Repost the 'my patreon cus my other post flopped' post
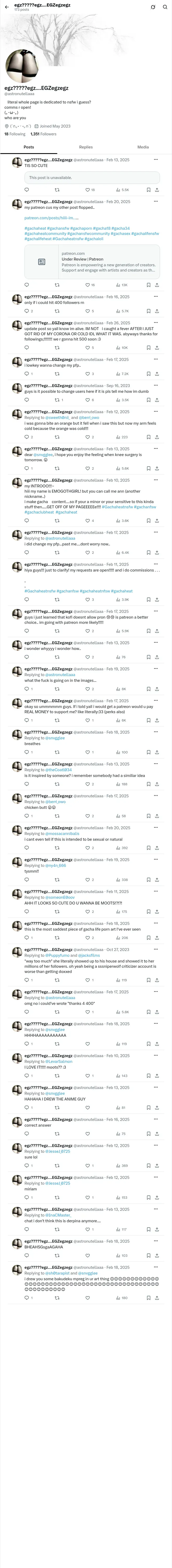Viewport: 172px width, 1568px height. (57, 285)
